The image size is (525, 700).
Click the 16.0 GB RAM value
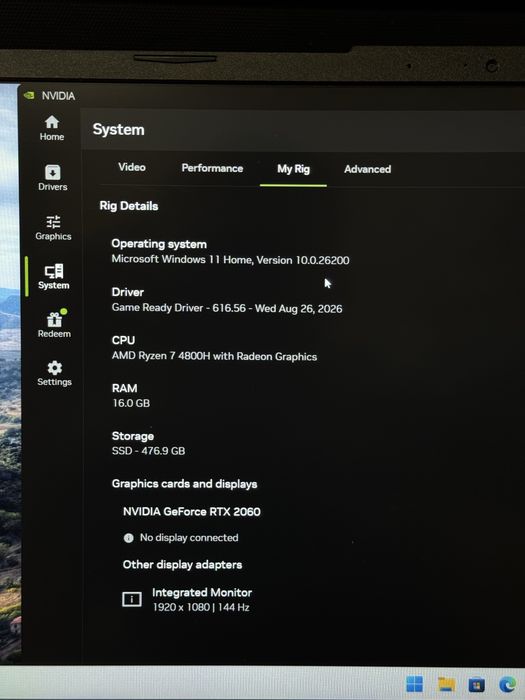coord(131,403)
